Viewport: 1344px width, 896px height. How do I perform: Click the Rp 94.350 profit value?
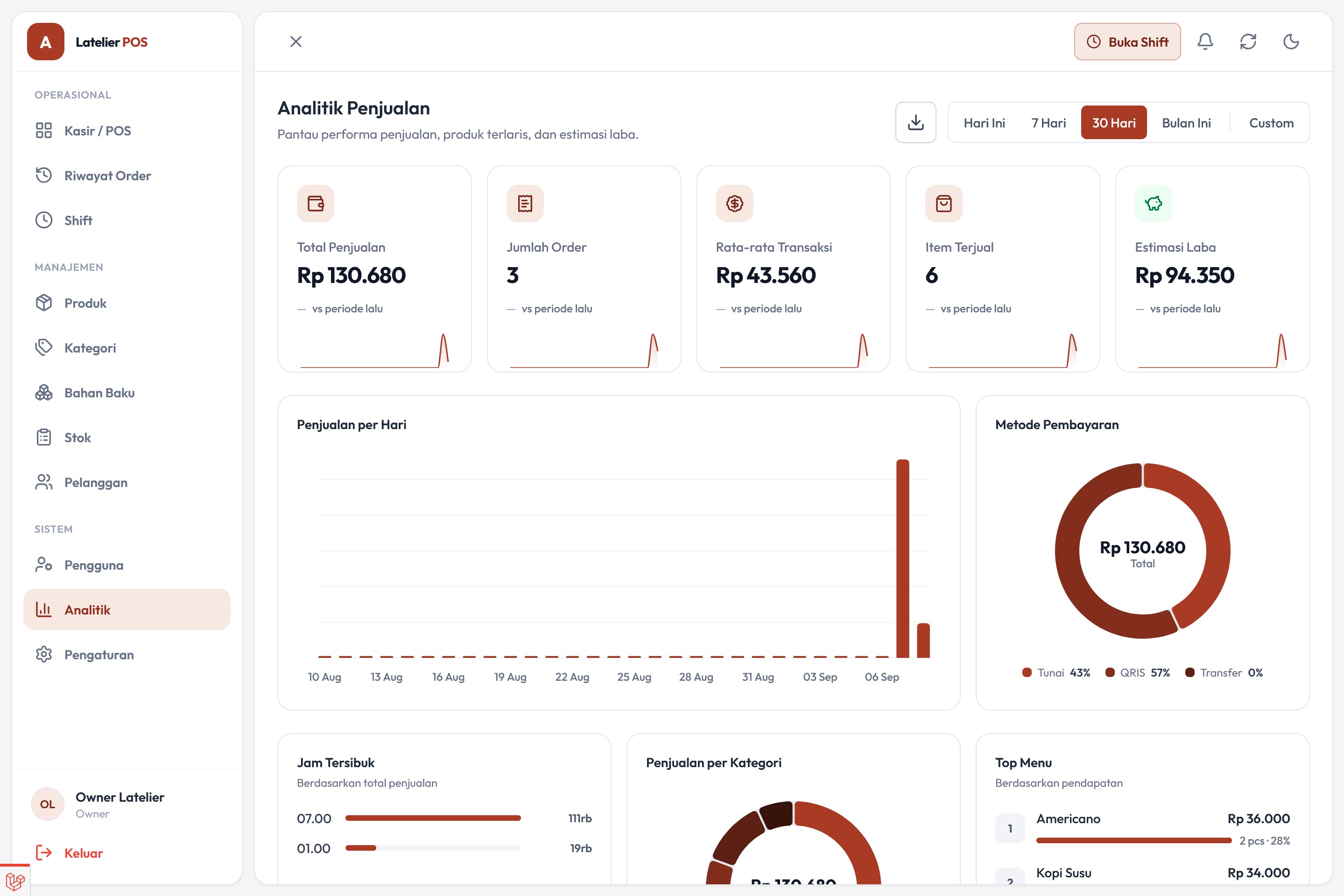click(x=1185, y=275)
